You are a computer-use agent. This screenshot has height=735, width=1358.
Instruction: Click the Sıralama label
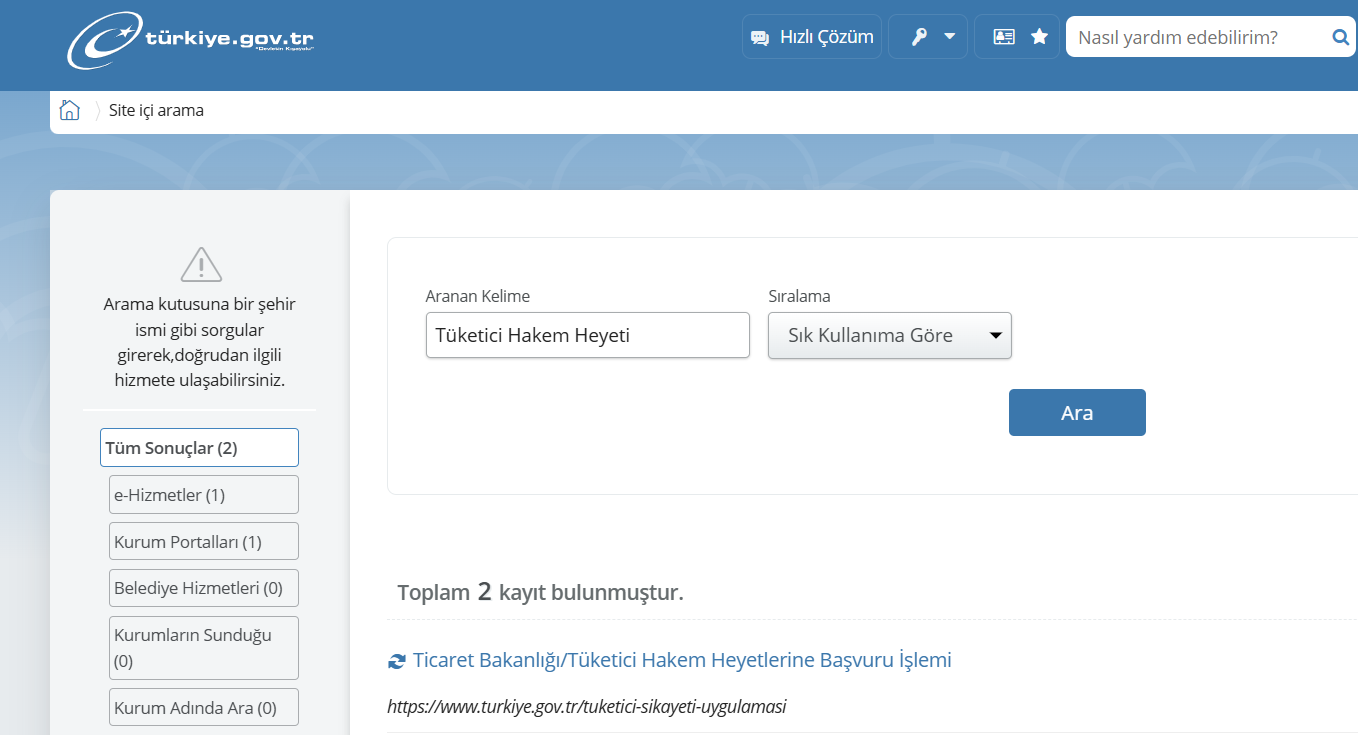[x=799, y=296]
